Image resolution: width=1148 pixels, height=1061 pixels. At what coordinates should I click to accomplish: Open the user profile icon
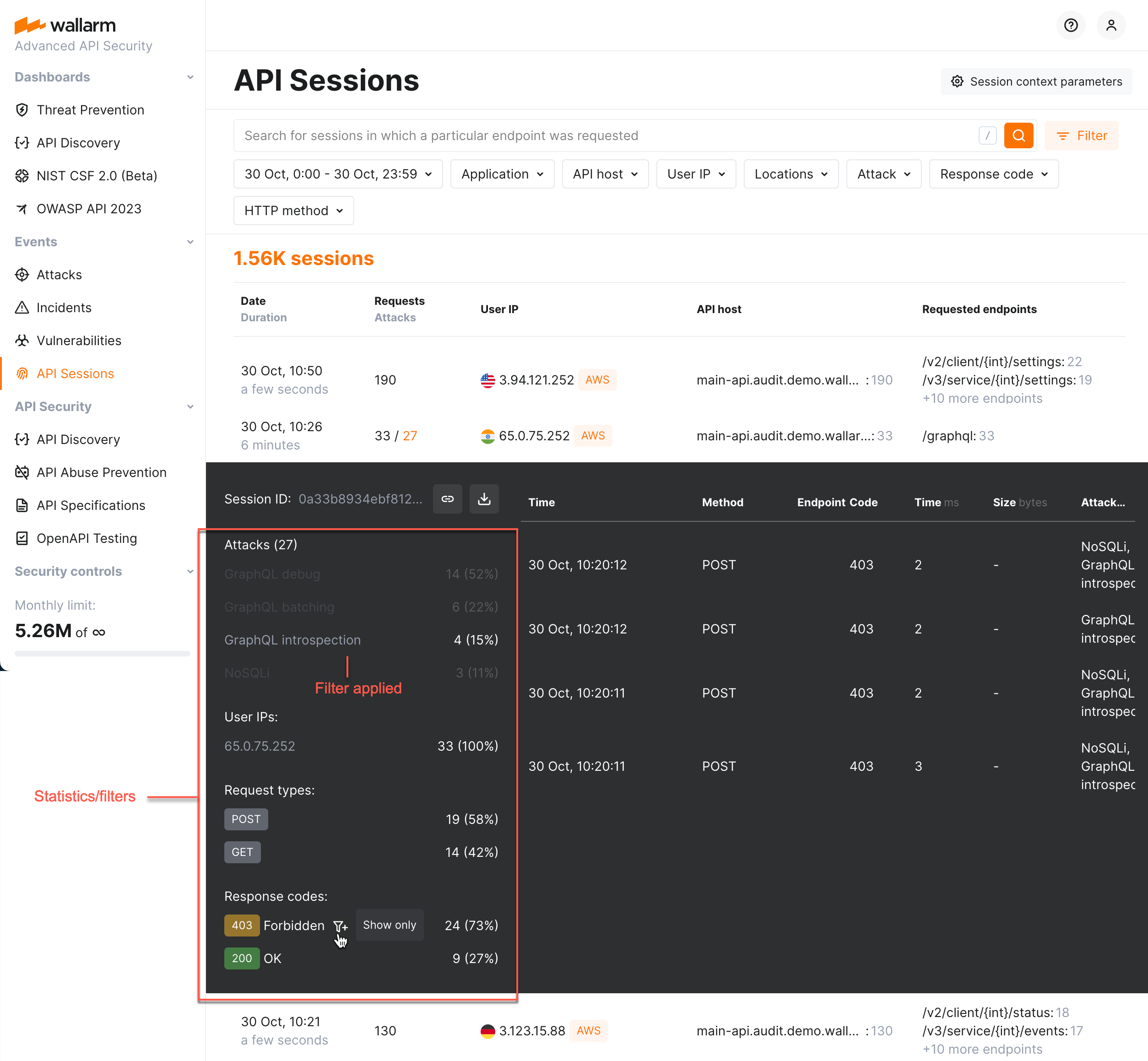click(1111, 25)
